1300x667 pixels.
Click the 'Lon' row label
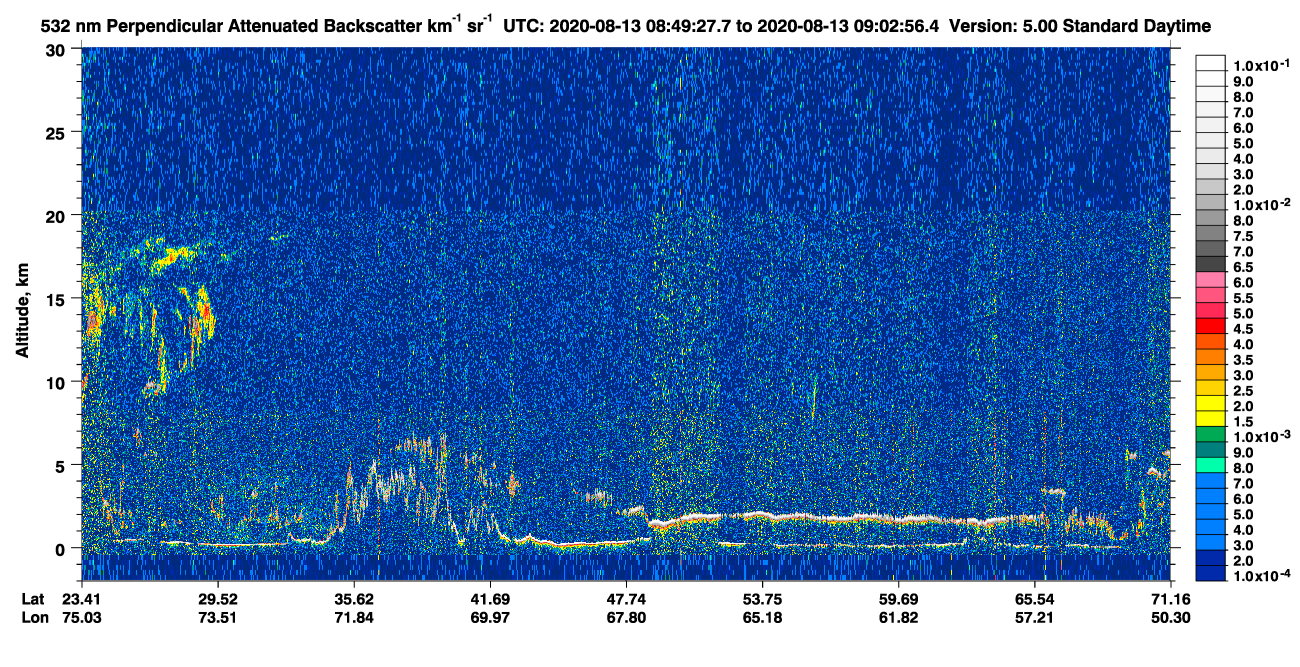(33, 618)
